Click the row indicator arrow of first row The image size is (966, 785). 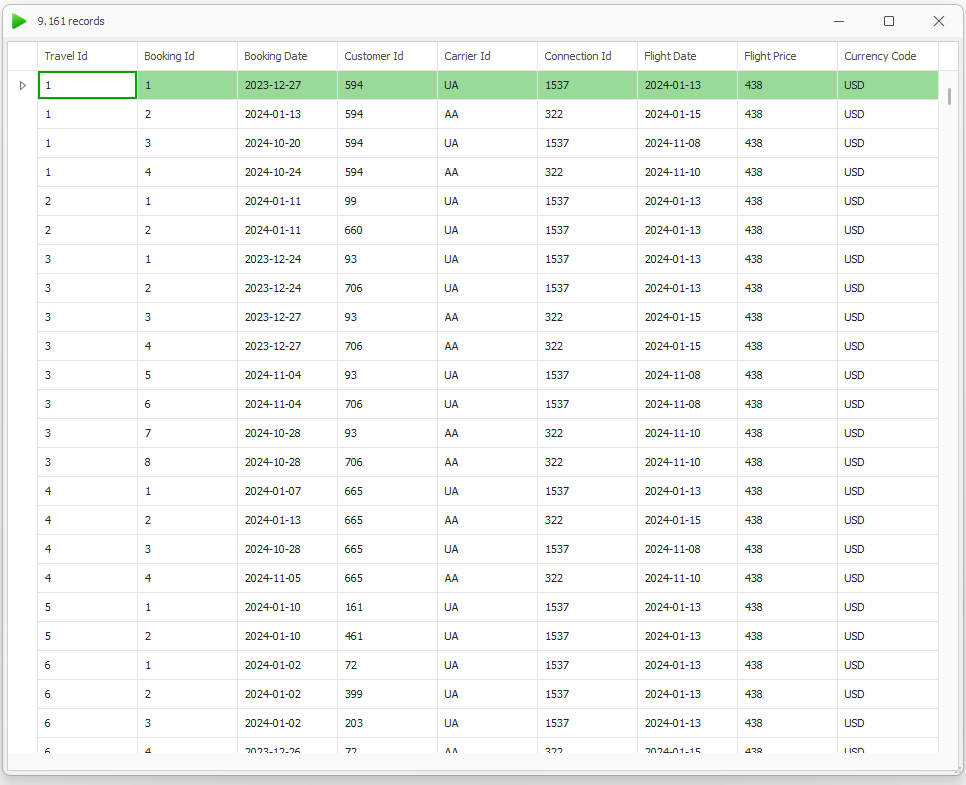pos(22,86)
